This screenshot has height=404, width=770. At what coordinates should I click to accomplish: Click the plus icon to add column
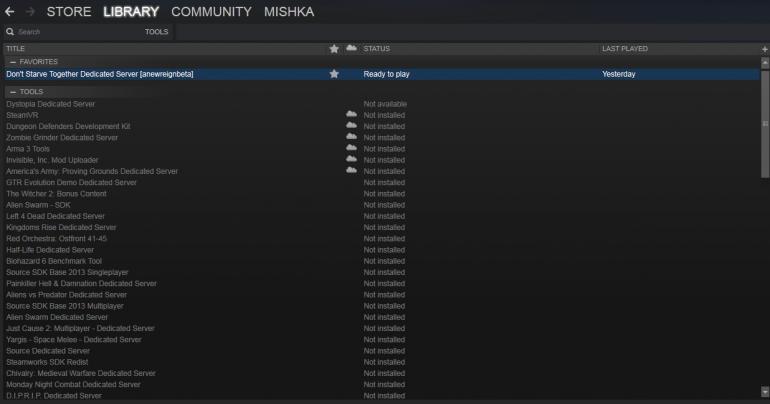[x=764, y=48]
